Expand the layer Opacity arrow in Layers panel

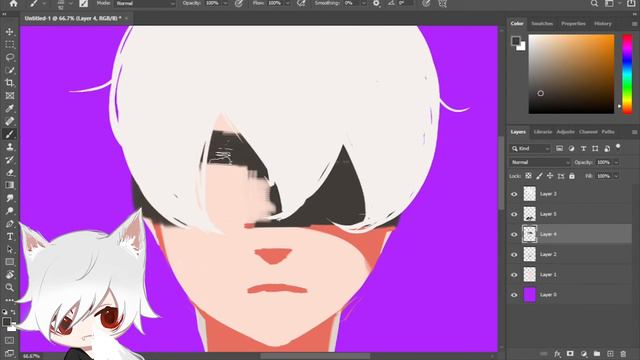point(616,162)
